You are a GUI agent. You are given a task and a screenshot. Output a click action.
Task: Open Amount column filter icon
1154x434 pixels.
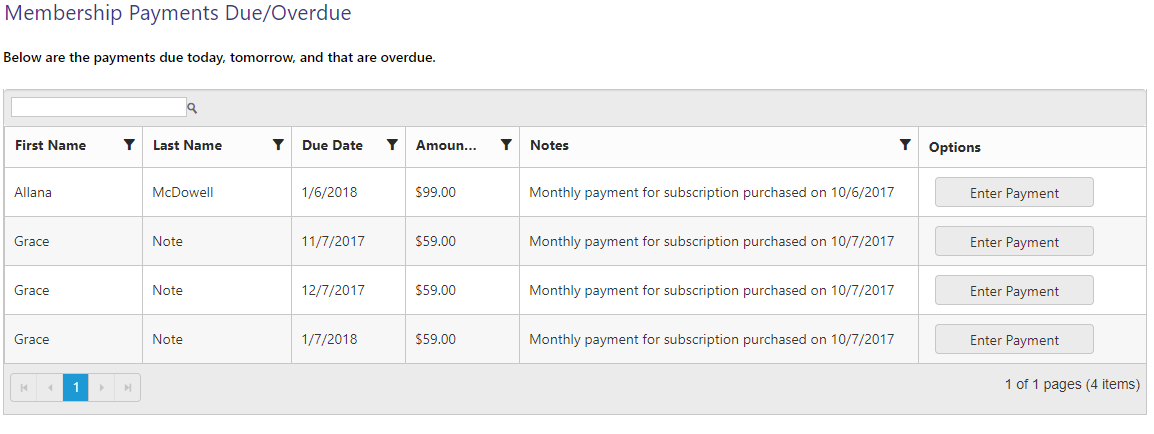pos(506,145)
